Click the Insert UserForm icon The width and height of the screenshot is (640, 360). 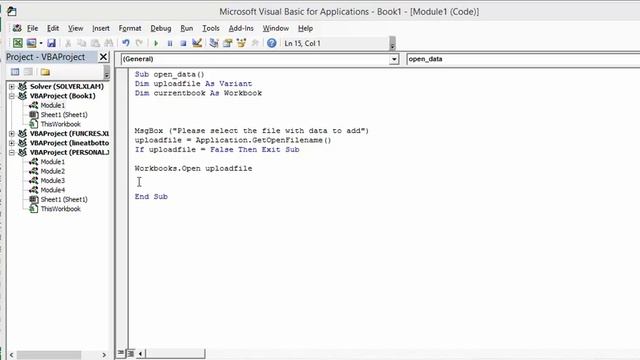[31, 43]
